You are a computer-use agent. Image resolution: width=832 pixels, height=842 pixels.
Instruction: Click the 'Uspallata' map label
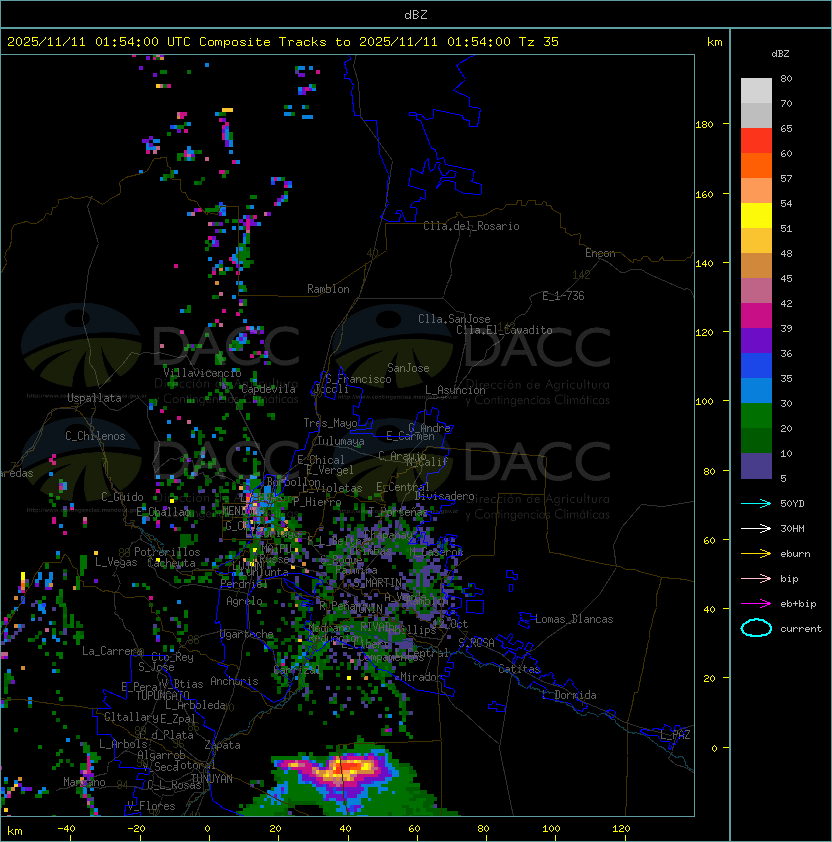pos(94,398)
